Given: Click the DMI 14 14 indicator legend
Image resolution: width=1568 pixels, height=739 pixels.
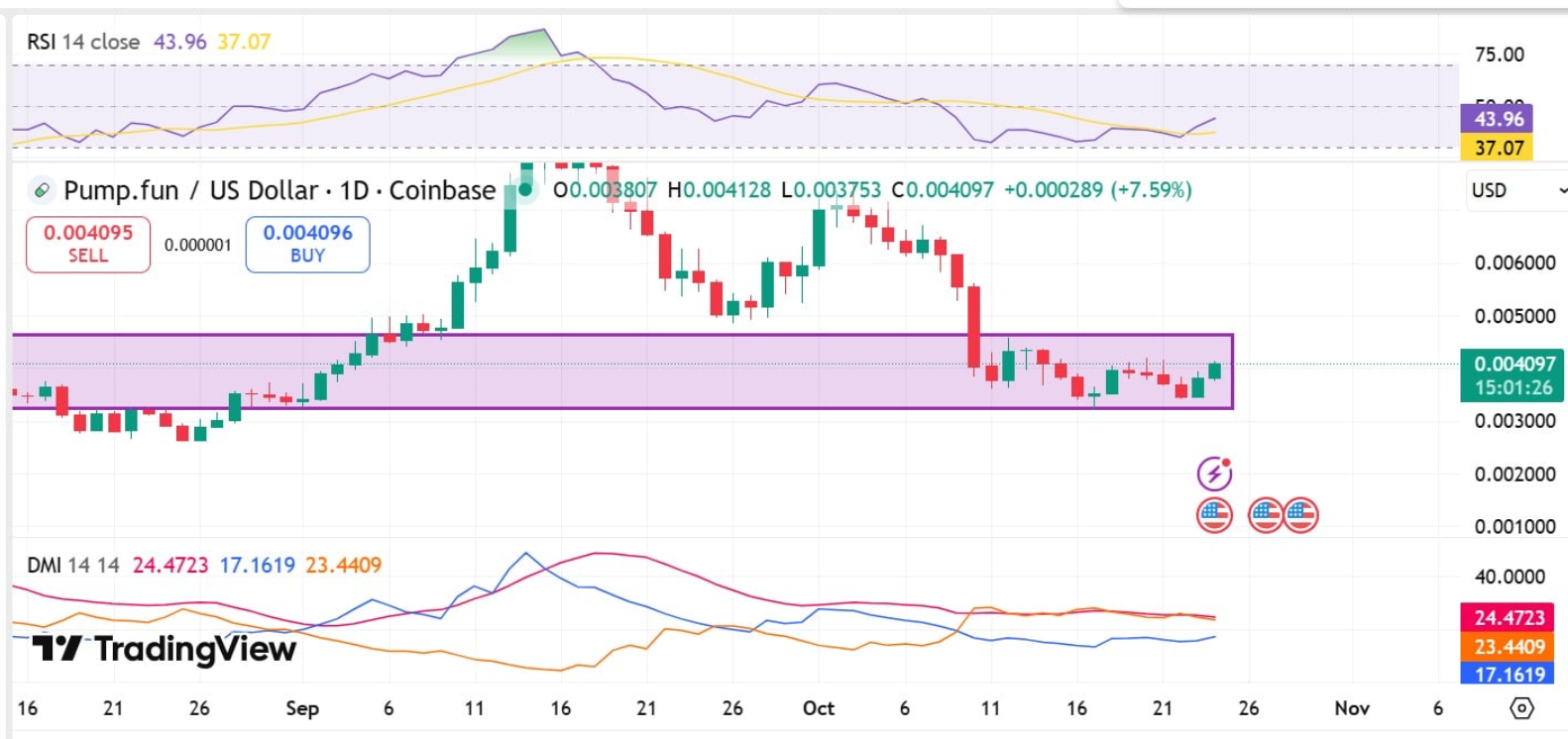Looking at the screenshot, I should click(72, 565).
